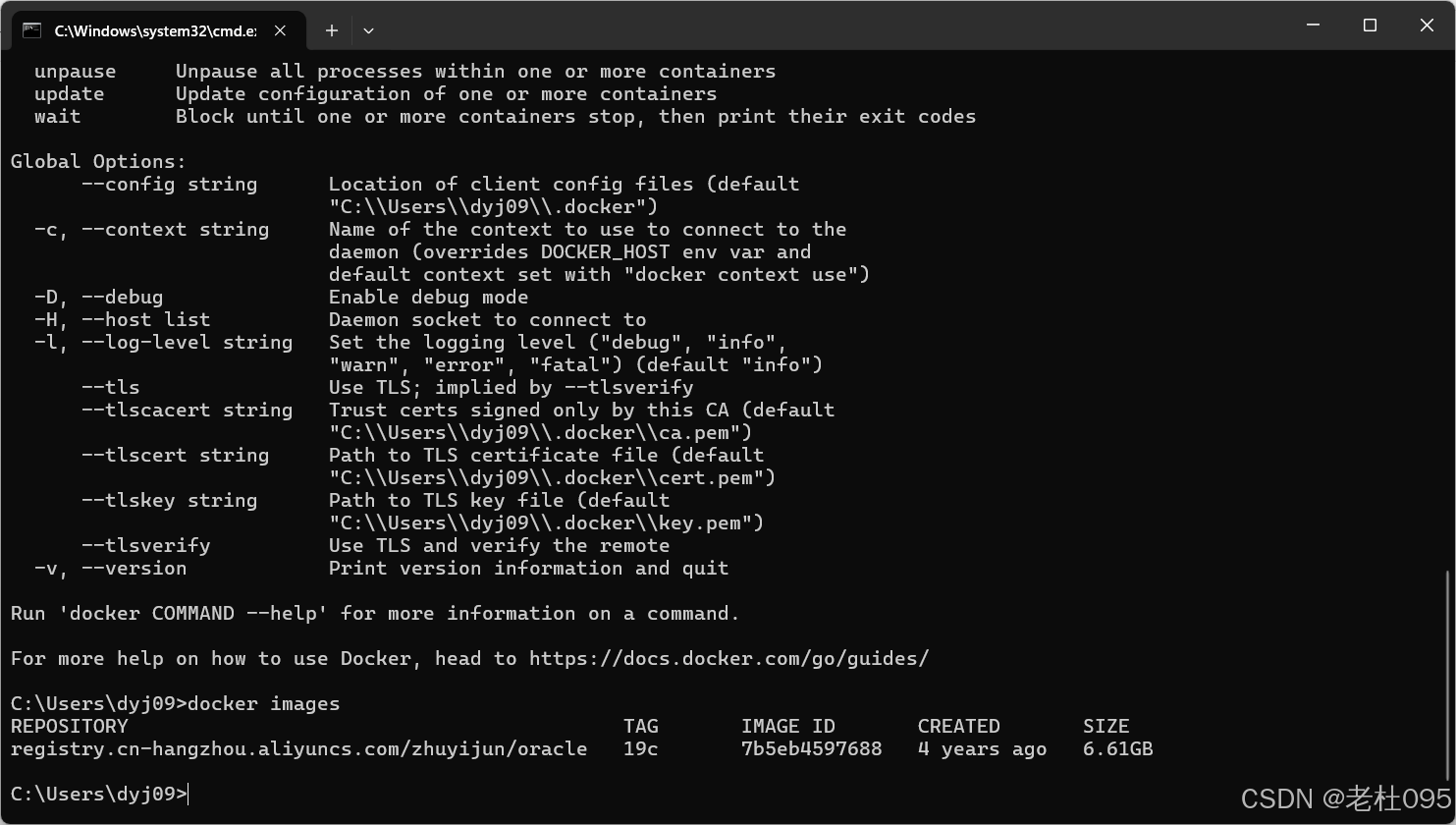Click the '--tlsverify' option text
This screenshot has width=1456, height=825.
(145, 545)
